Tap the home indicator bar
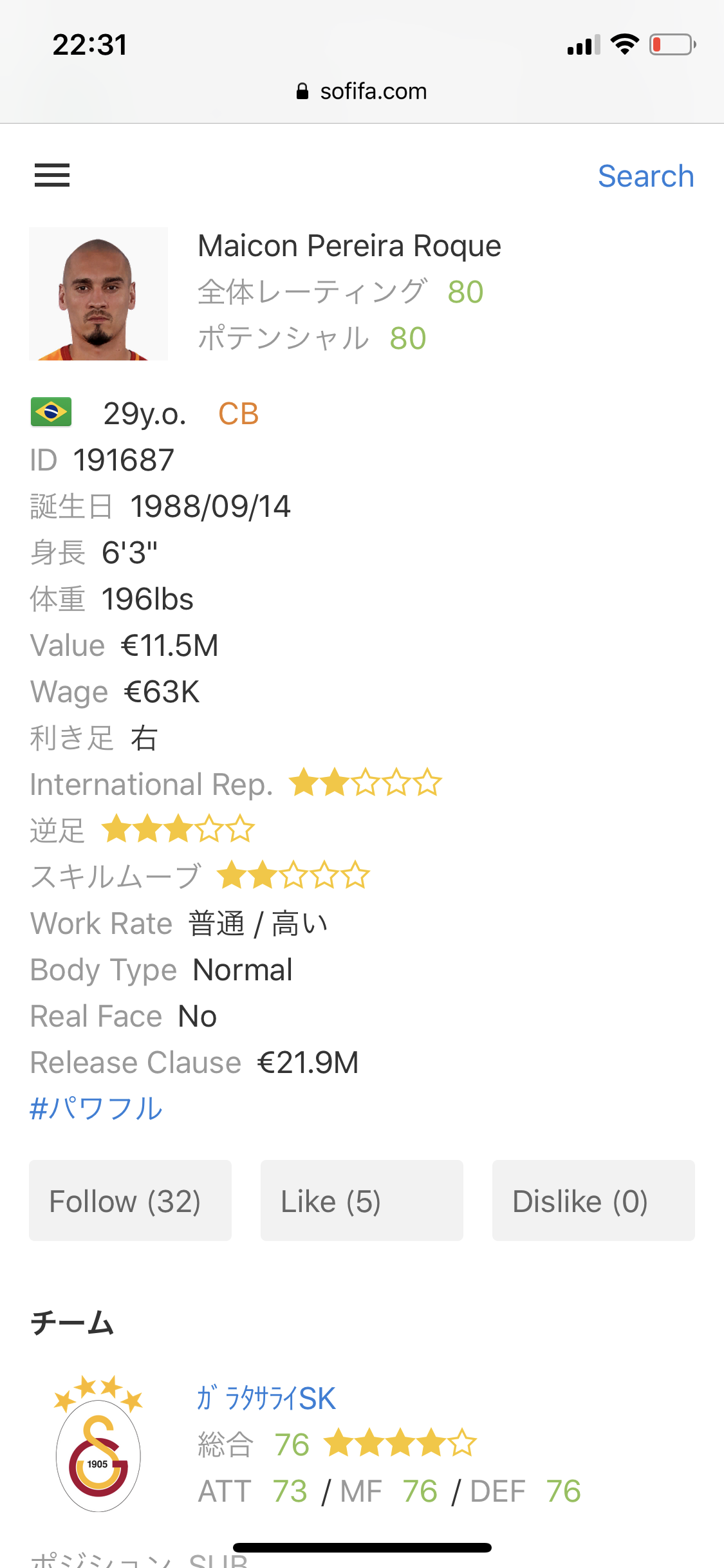The image size is (724, 1568). (362, 1547)
